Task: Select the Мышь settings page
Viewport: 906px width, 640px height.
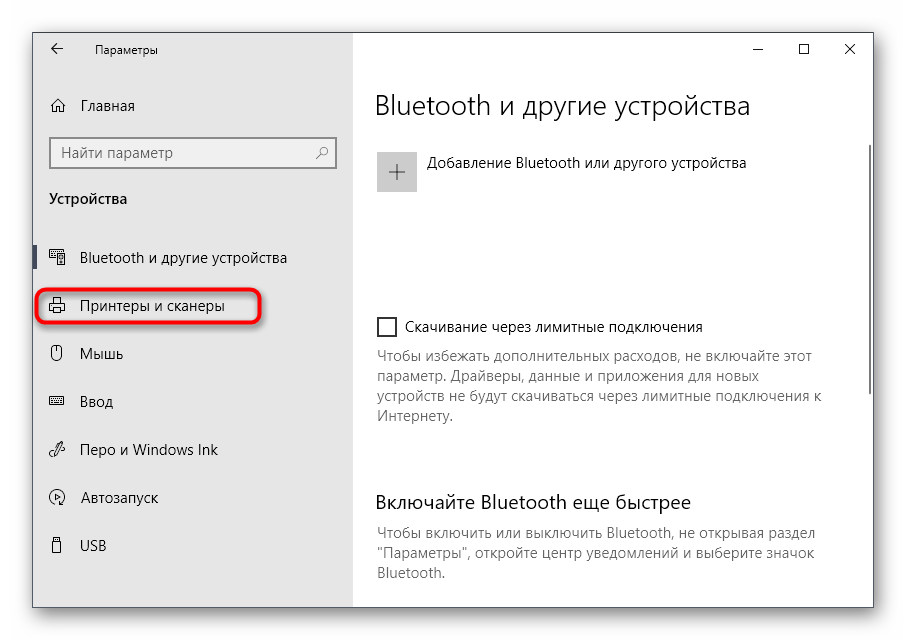Action: click(101, 354)
